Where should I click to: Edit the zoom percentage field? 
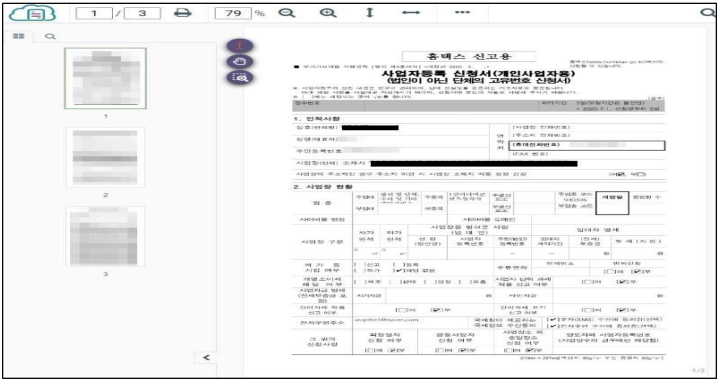point(234,13)
